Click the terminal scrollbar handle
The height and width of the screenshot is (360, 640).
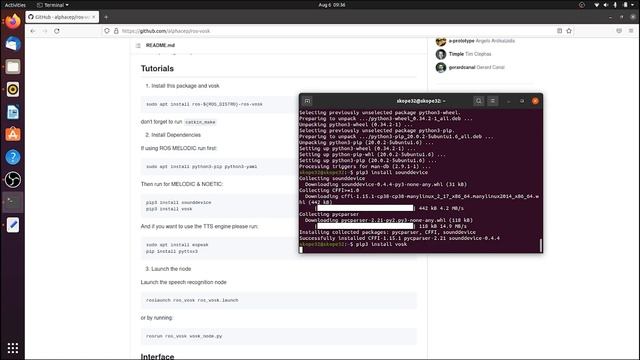(540, 245)
